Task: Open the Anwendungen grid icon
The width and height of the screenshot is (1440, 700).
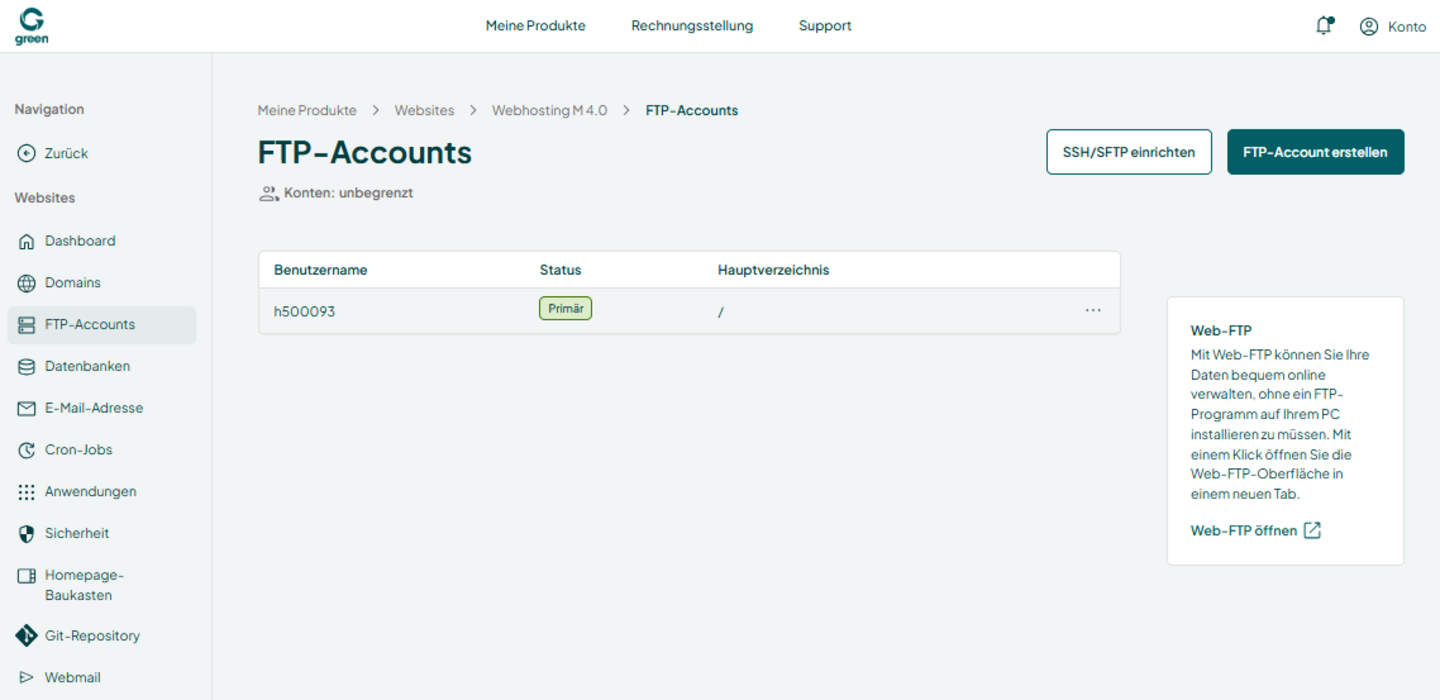Action: pyautogui.click(x=27, y=492)
